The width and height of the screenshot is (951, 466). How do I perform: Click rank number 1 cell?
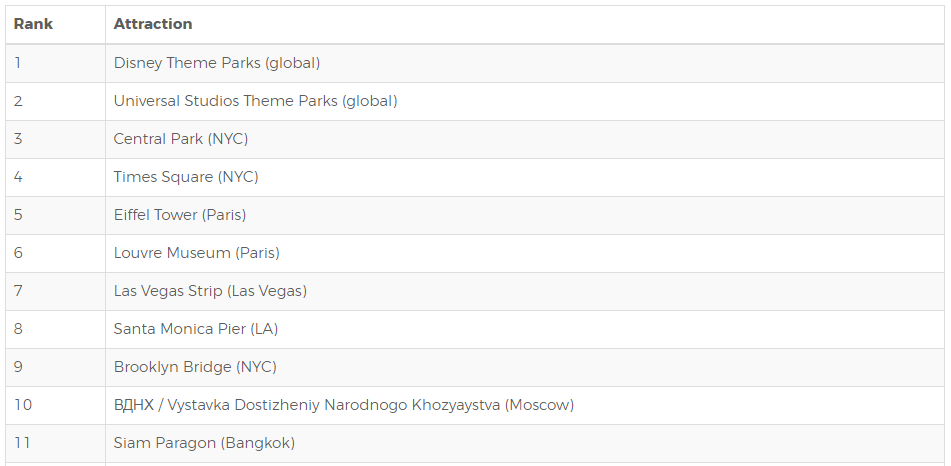[x=55, y=63]
